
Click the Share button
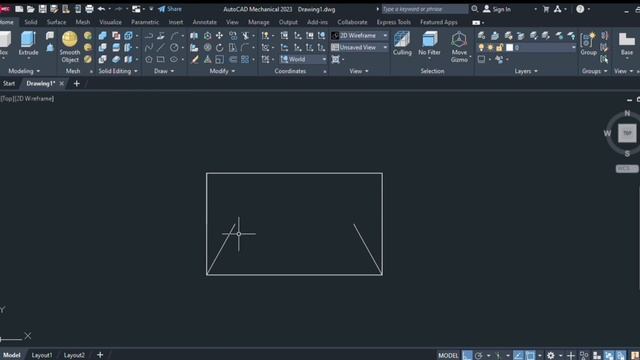pos(170,9)
